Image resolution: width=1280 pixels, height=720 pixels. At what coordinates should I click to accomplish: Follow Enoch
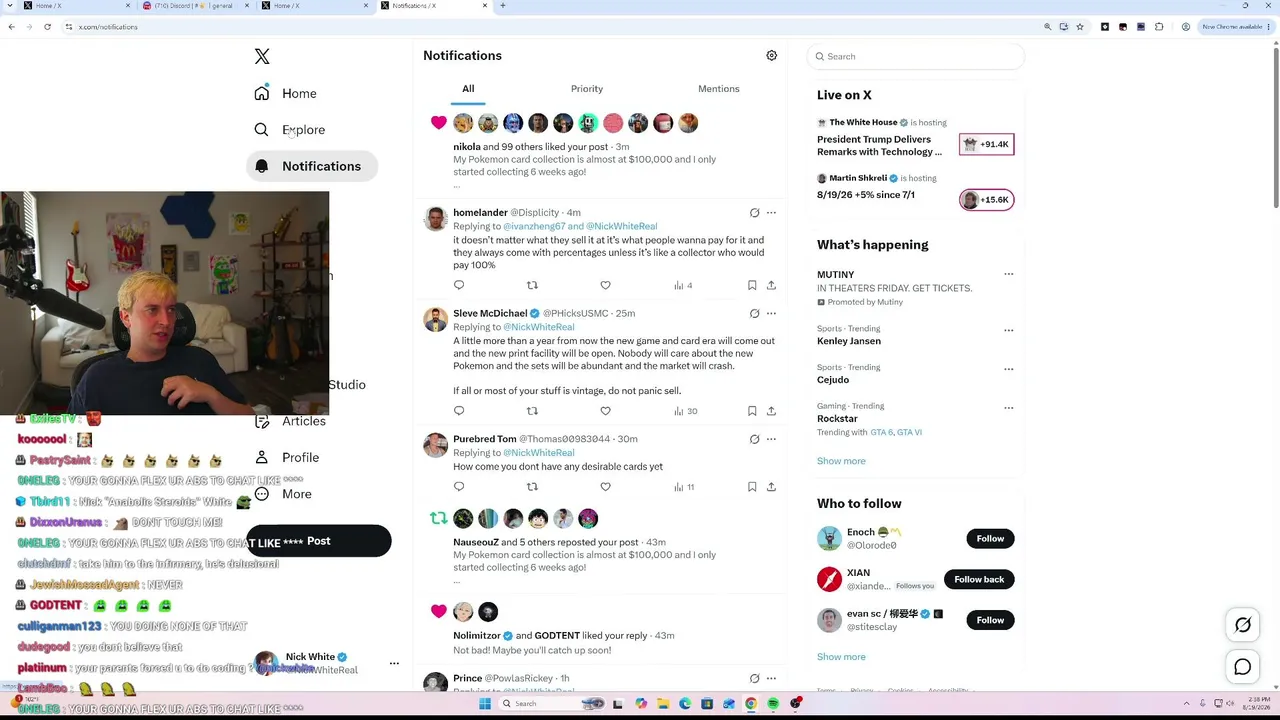pyautogui.click(x=990, y=539)
